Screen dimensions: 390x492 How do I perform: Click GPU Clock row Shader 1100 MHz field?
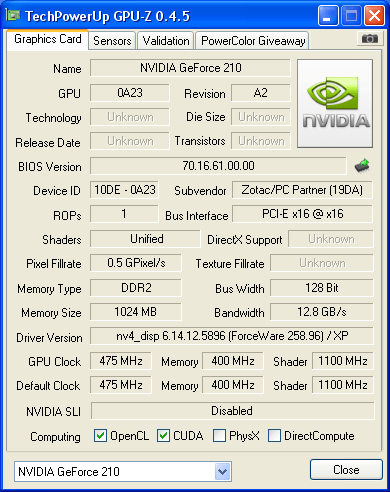[x=343, y=361]
